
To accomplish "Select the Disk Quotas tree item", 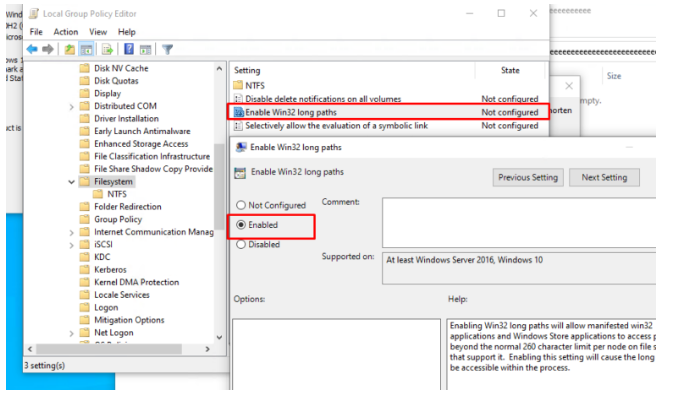I will point(116,81).
